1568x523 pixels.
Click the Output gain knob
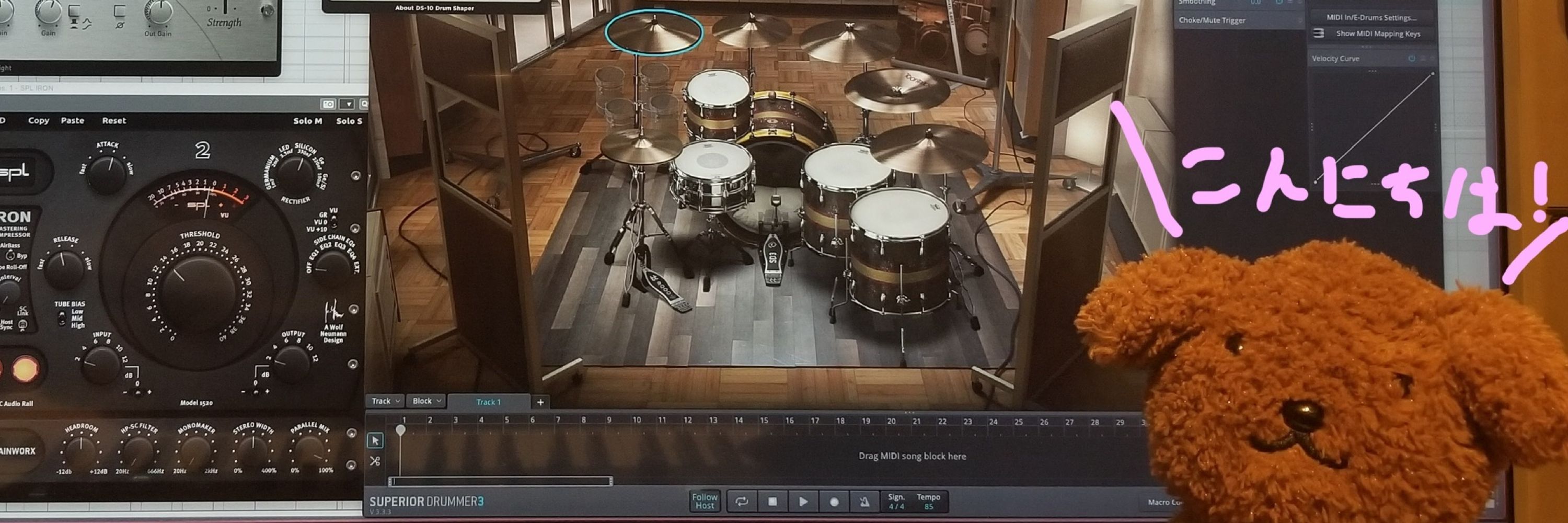pyautogui.click(x=292, y=363)
